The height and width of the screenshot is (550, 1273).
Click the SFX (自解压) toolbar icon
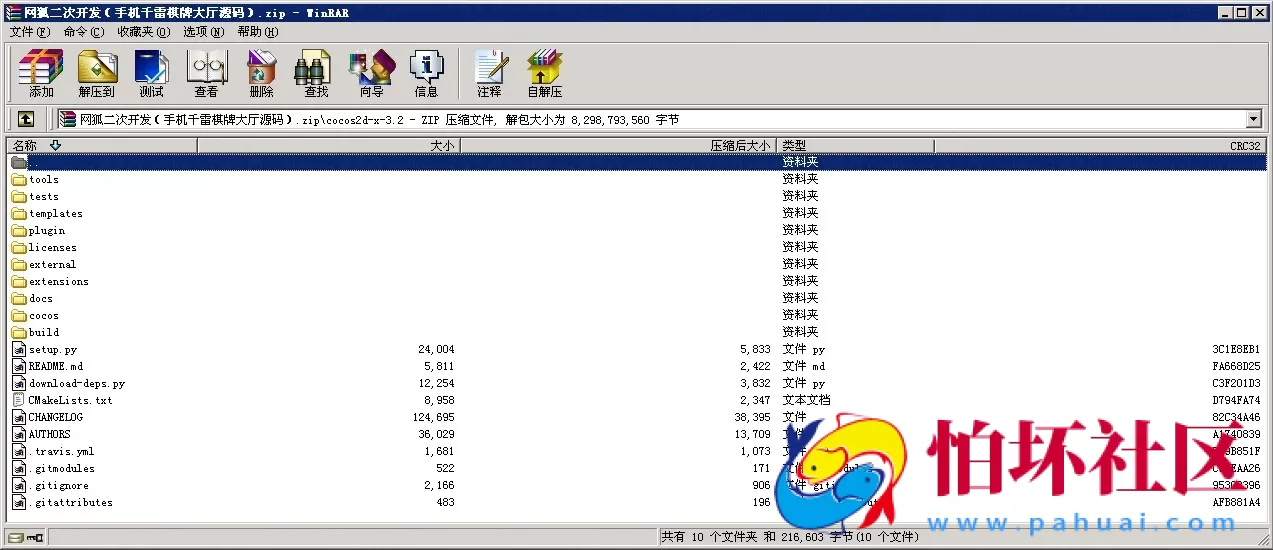tap(545, 73)
